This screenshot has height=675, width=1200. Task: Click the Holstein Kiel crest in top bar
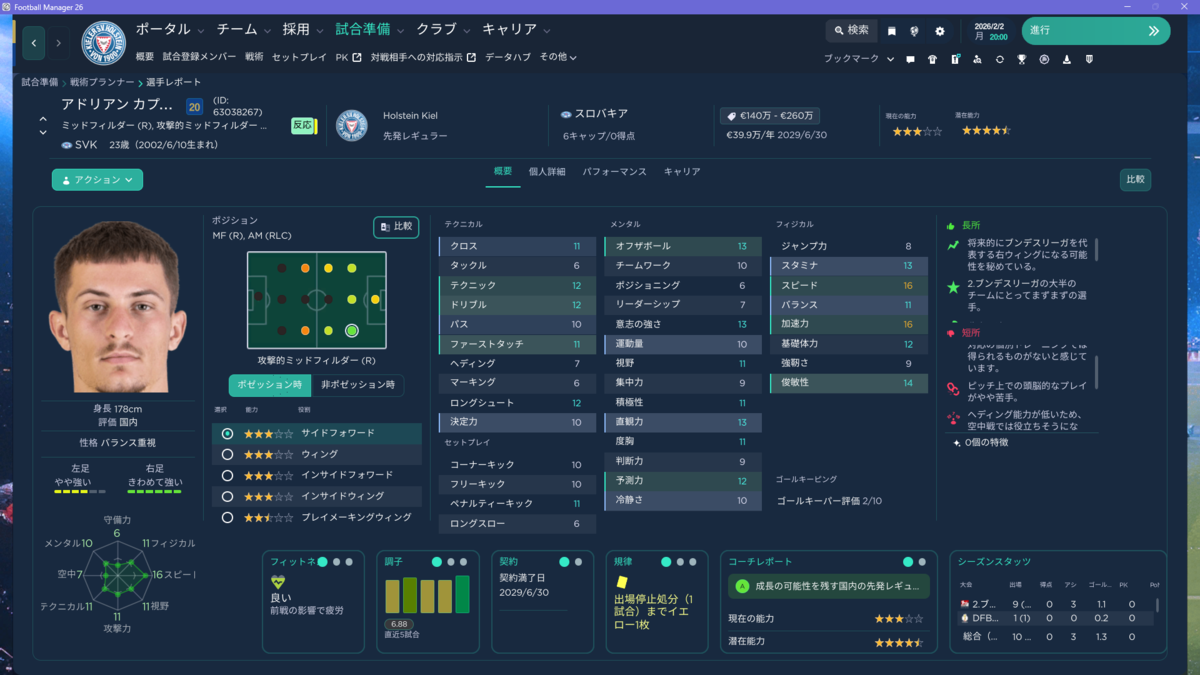(103, 43)
